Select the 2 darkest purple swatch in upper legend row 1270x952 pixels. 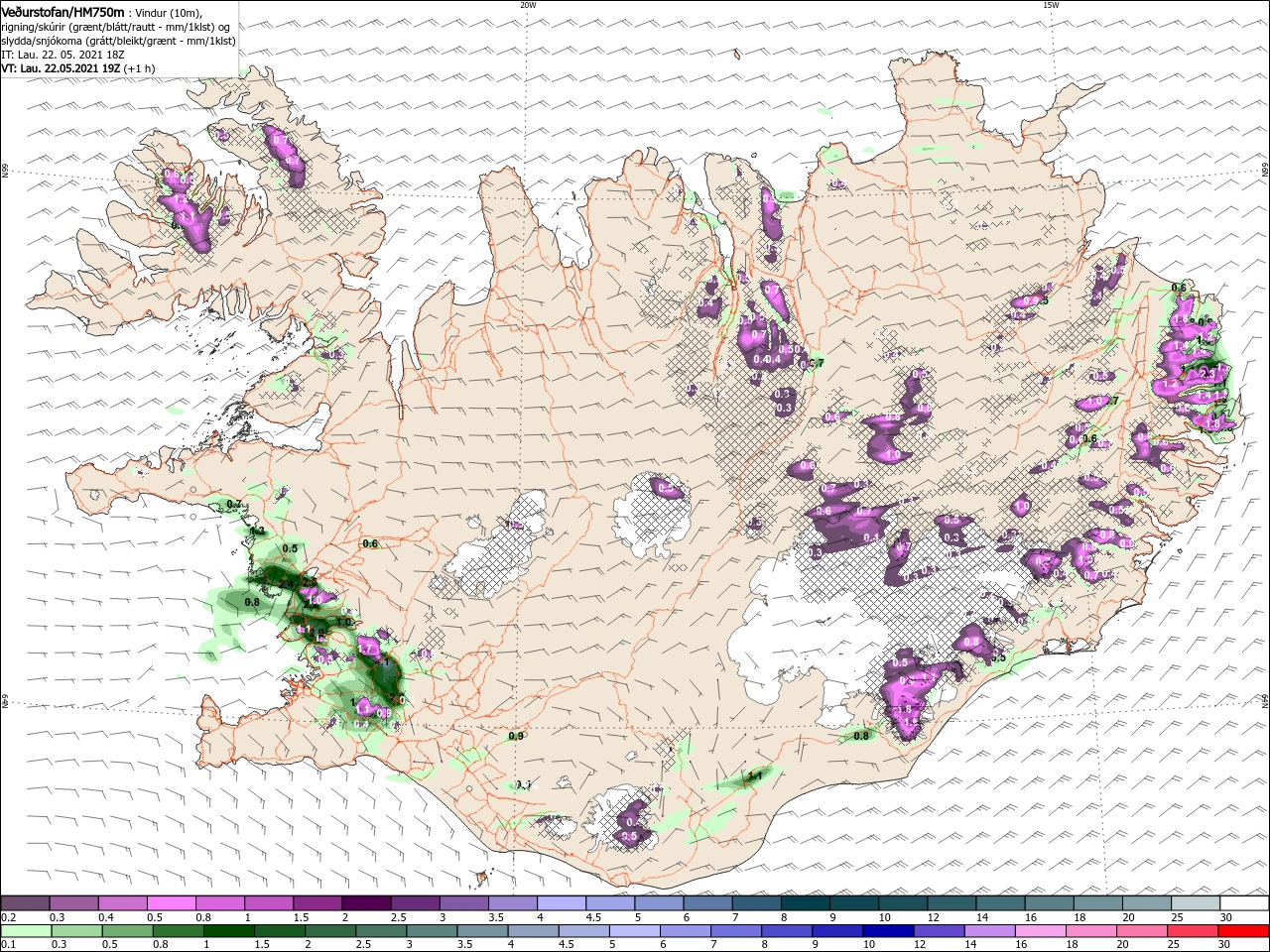(x=366, y=903)
